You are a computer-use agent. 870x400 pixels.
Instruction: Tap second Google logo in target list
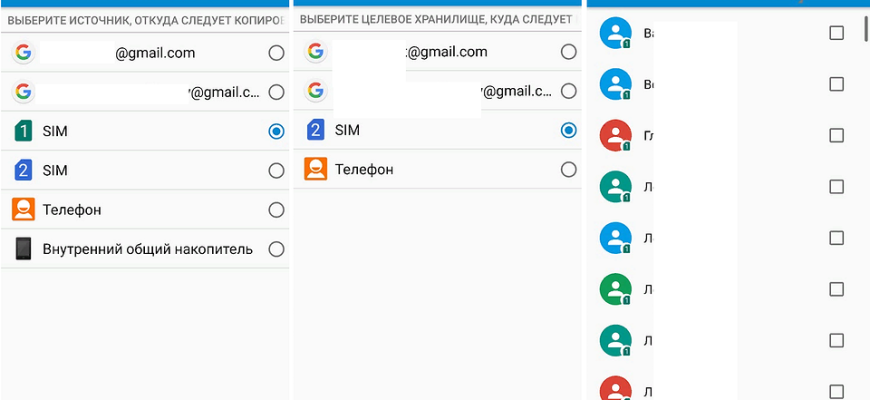pos(315,90)
